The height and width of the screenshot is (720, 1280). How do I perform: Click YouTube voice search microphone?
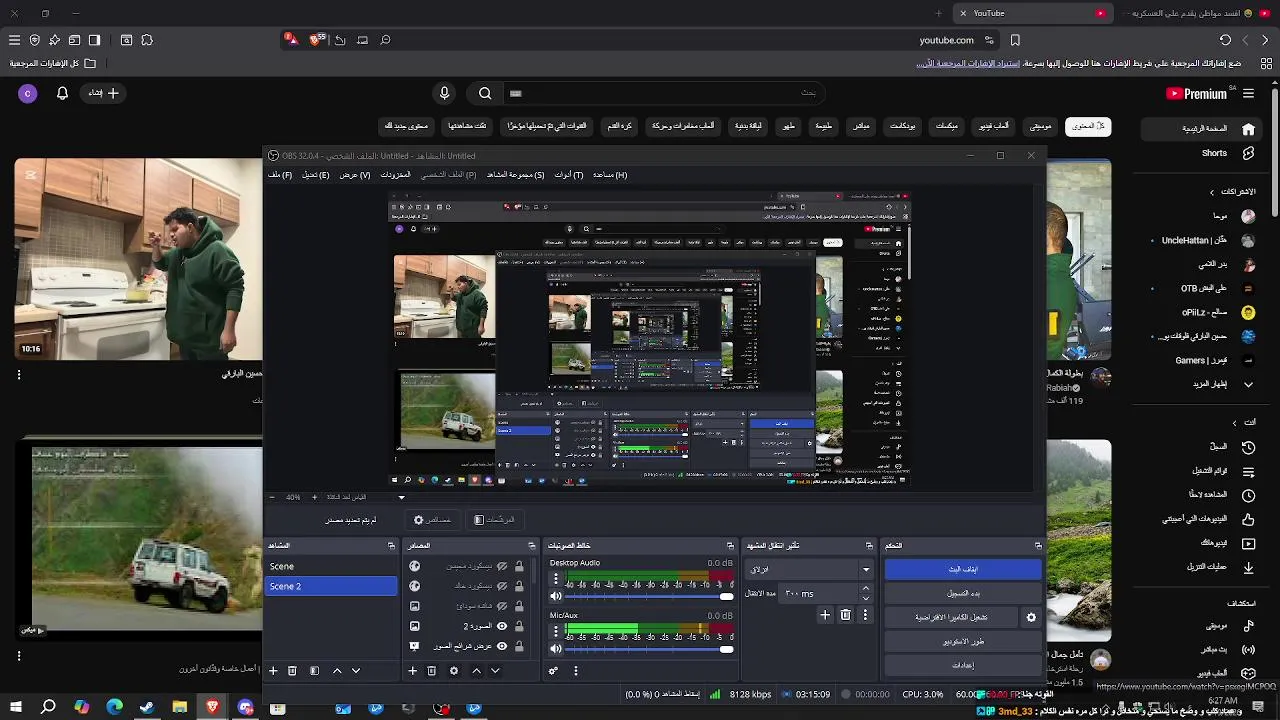click(x=445, y=93)
